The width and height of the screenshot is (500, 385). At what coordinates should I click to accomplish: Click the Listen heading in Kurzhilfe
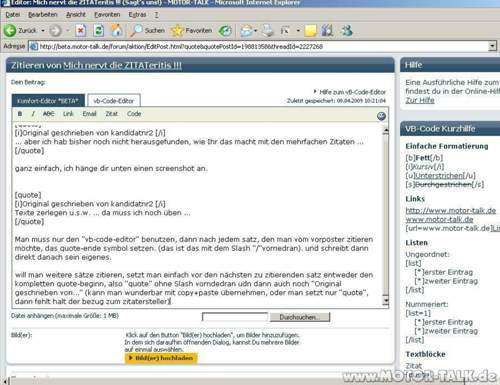pos(416,243)
